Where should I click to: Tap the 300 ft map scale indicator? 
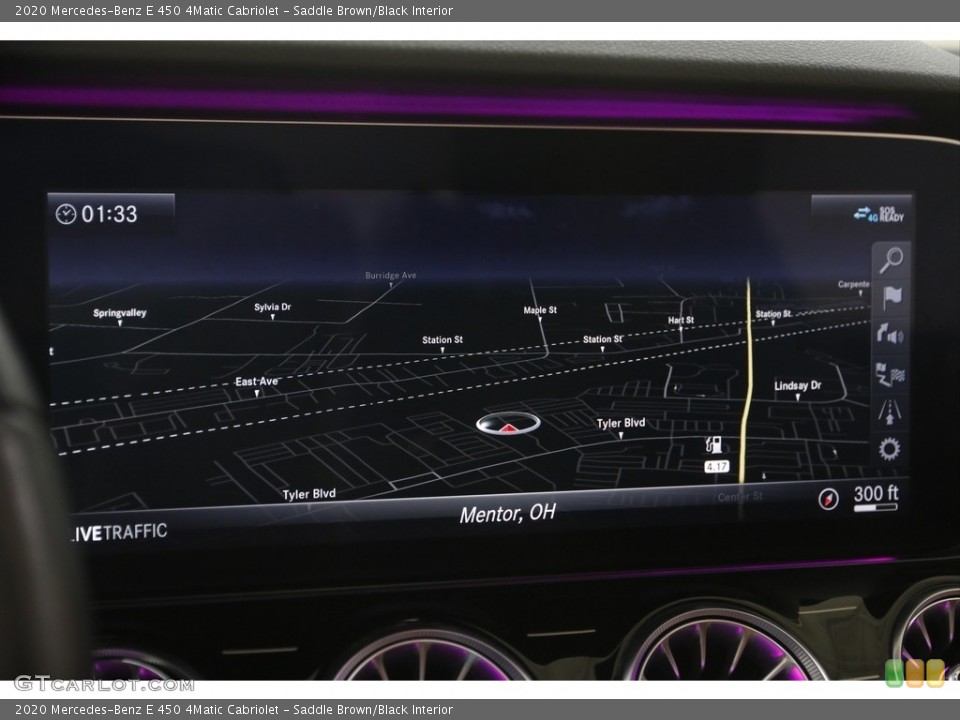[876, 497]
